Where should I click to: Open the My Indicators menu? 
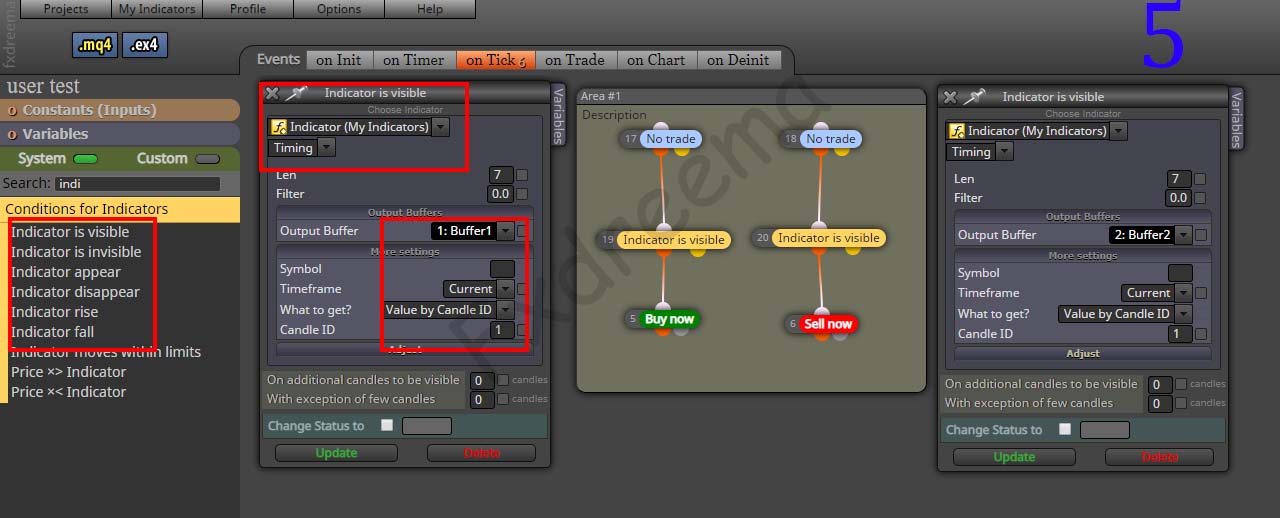156,9
